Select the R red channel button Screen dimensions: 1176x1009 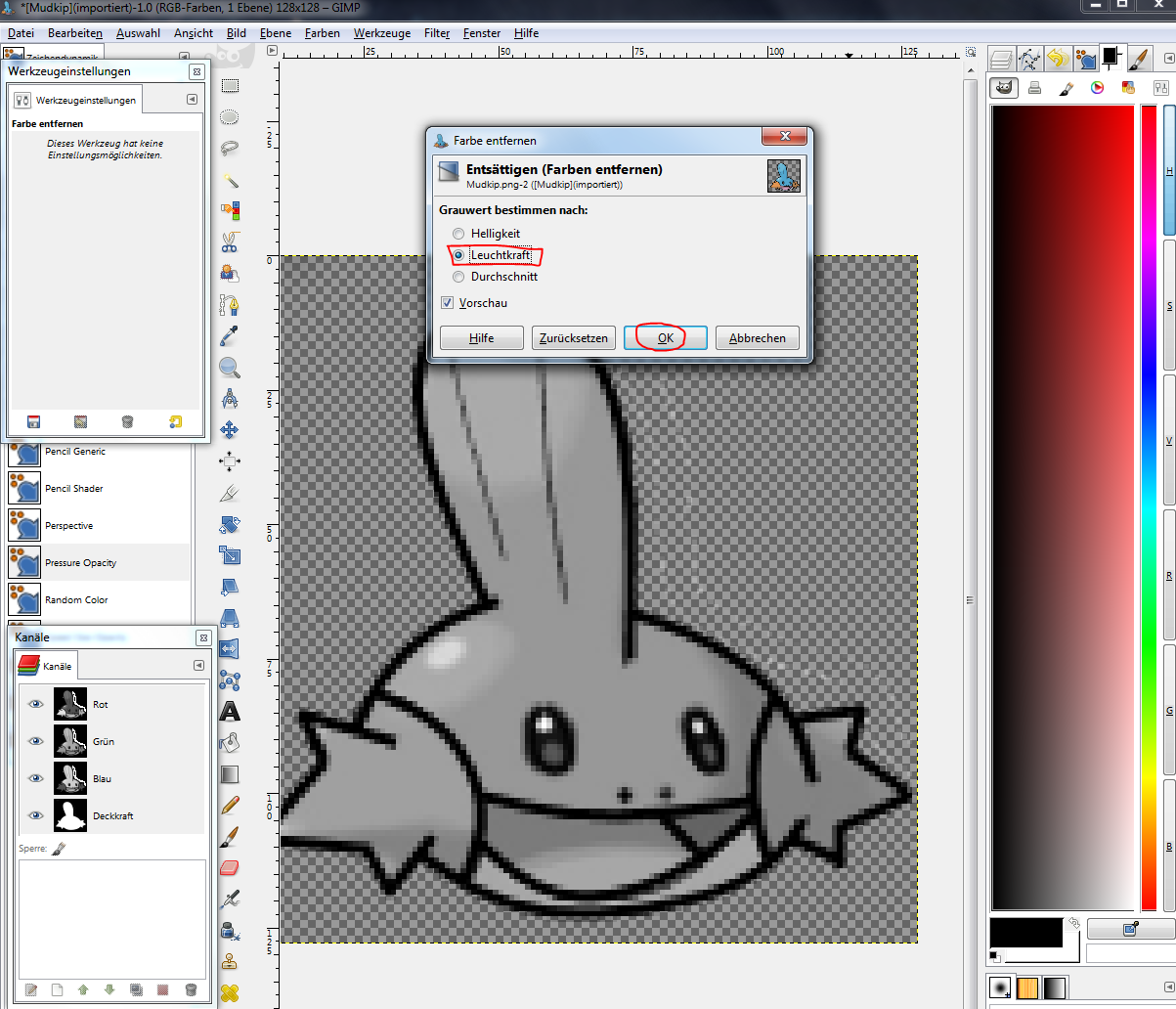[1169, 576]
